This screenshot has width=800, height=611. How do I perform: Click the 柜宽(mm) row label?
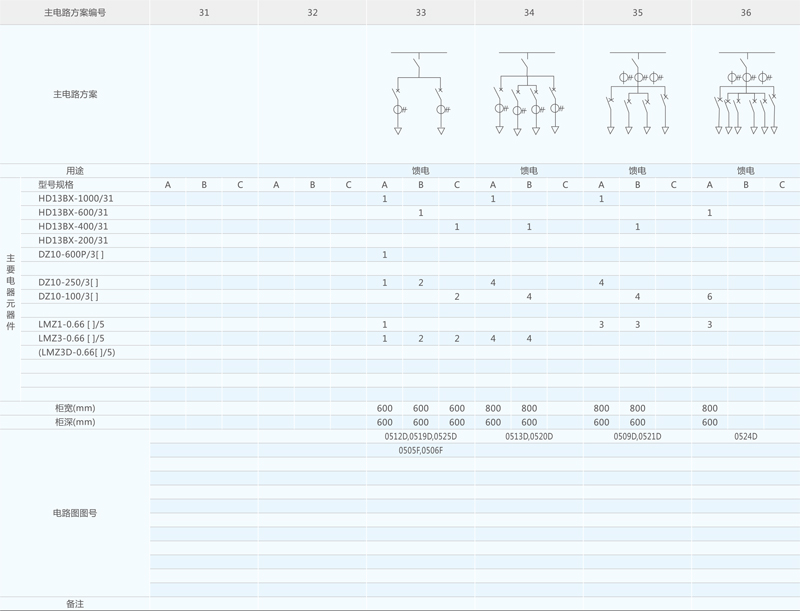pyautogui.click(x=75, y=409)
